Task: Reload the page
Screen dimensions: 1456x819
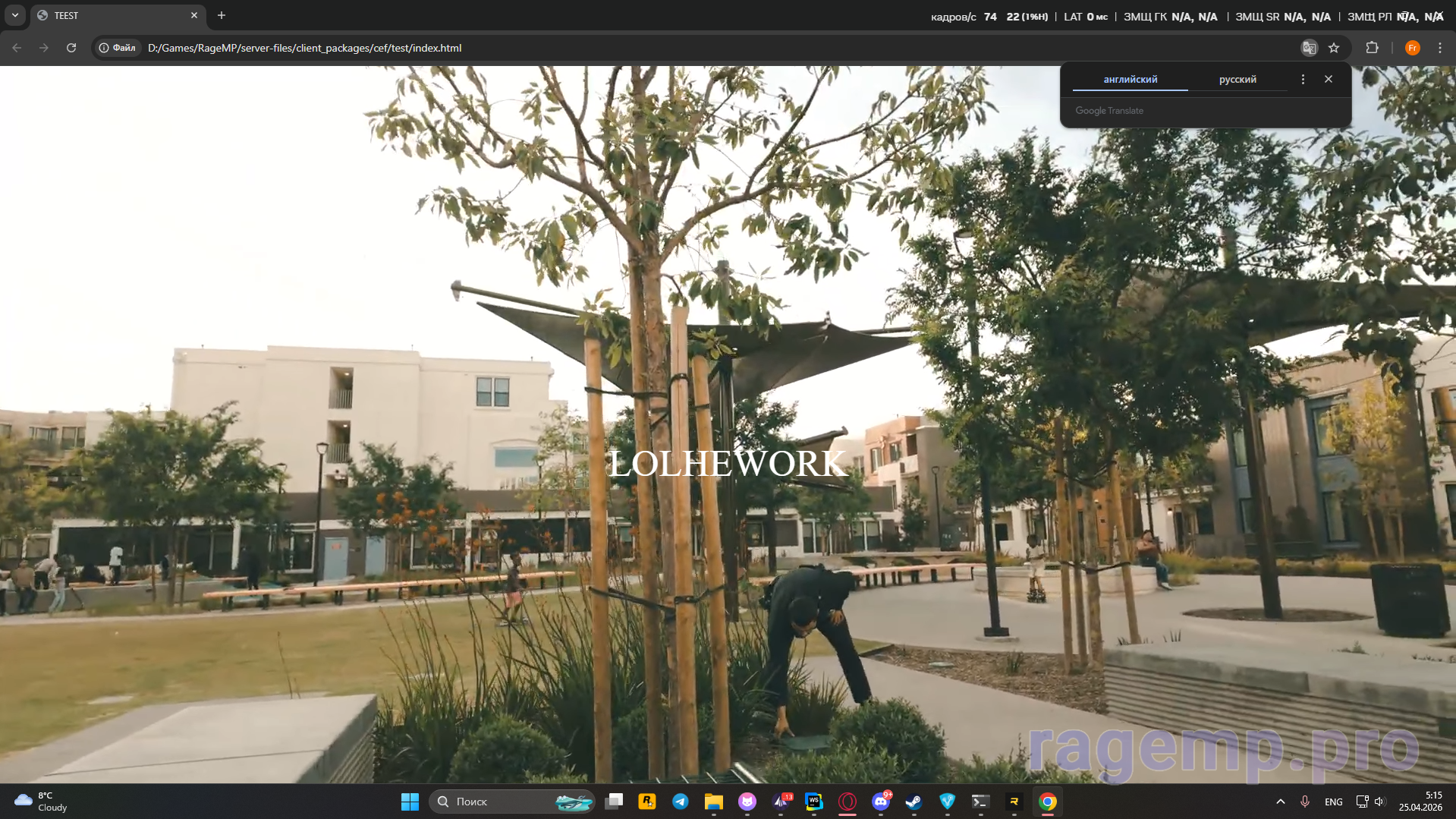Action: tap(71, 48)
